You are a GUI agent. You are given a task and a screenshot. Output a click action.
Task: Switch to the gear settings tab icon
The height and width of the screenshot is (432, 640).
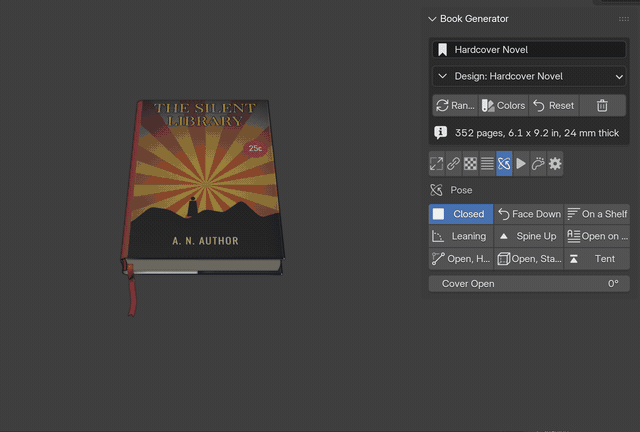pos(555,164)
